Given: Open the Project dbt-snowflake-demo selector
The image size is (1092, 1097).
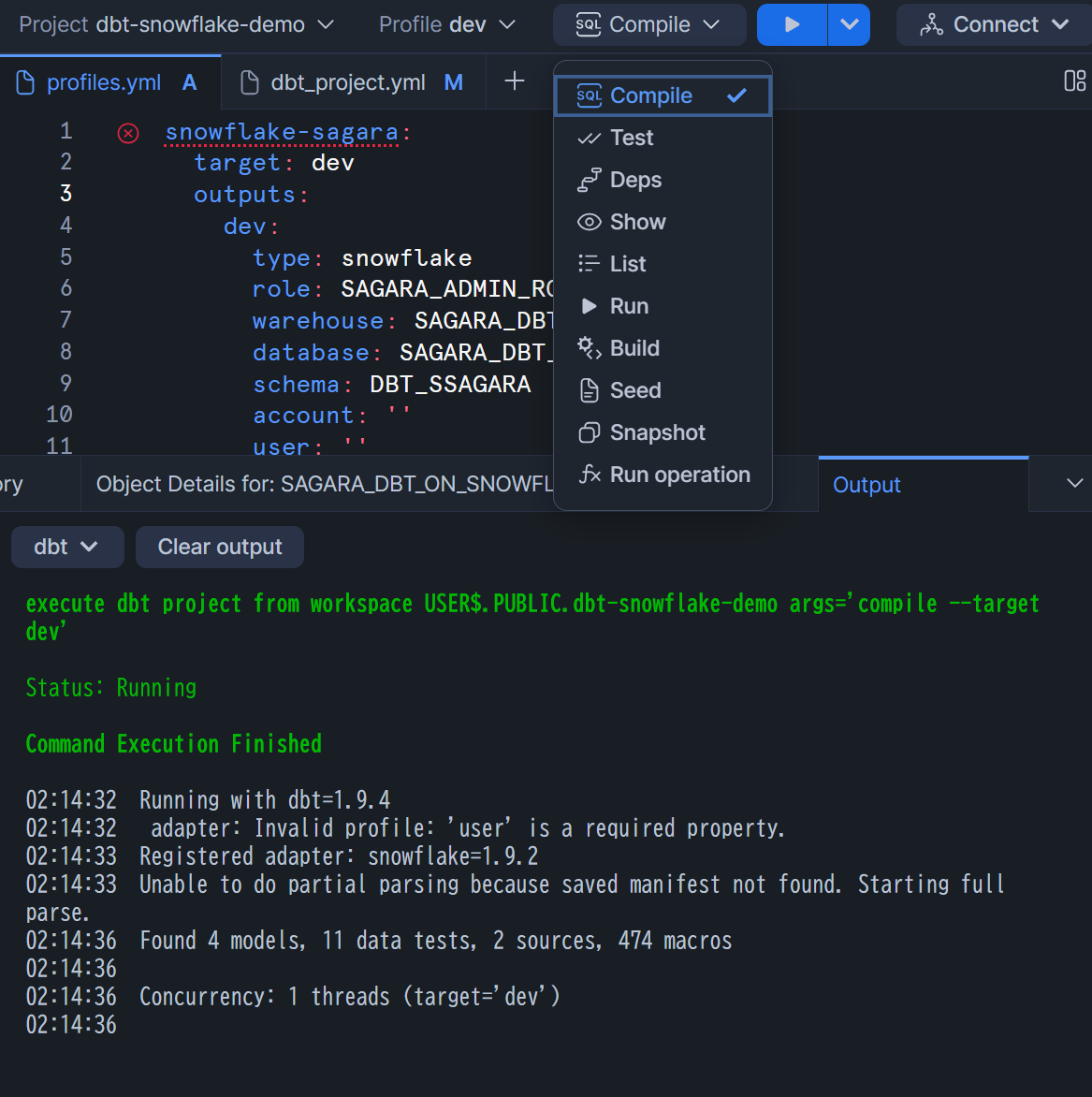Looking at the screenshot, I should click(176, 24).
